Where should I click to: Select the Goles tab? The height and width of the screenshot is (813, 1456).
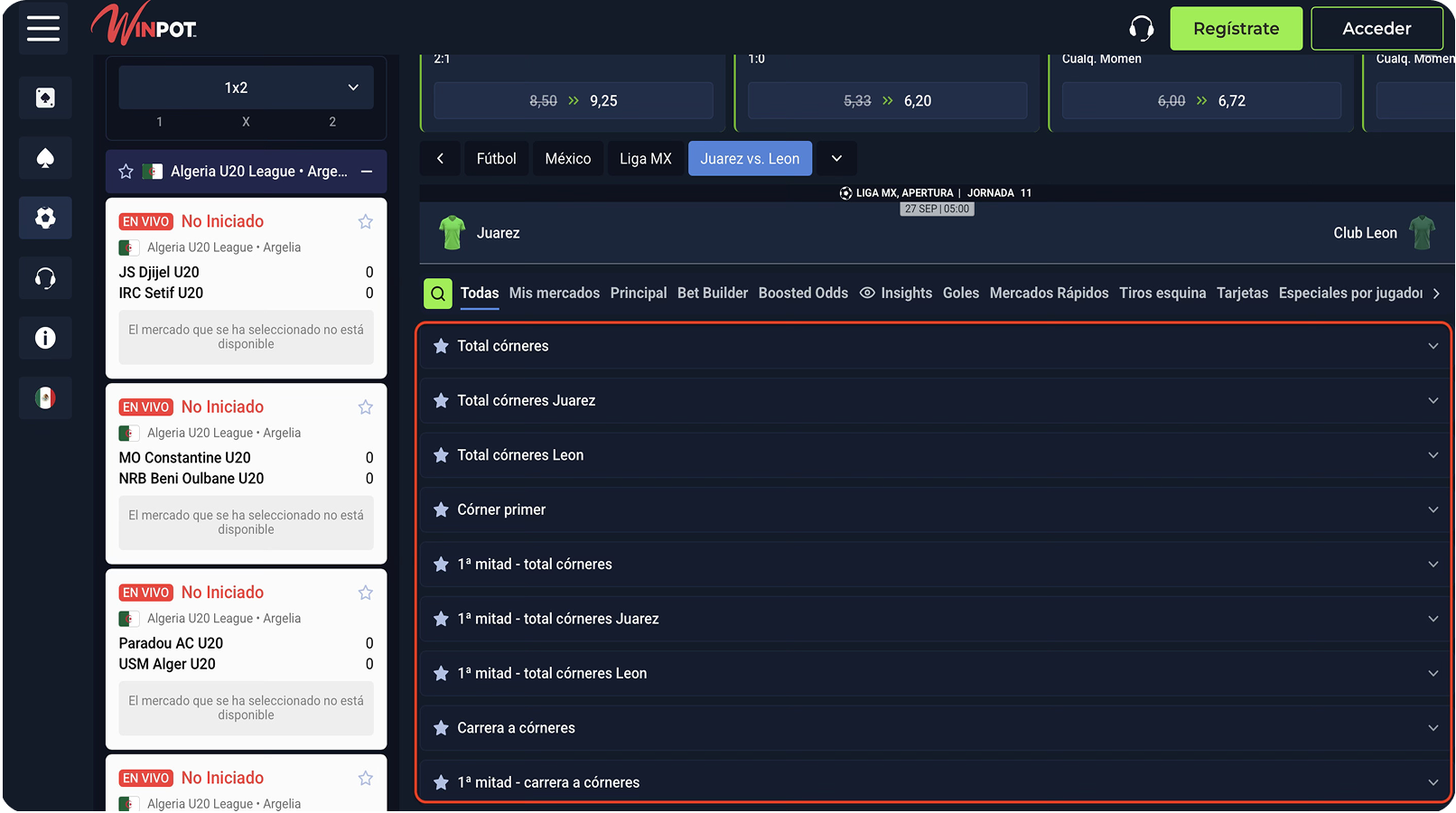pos(961,294)
